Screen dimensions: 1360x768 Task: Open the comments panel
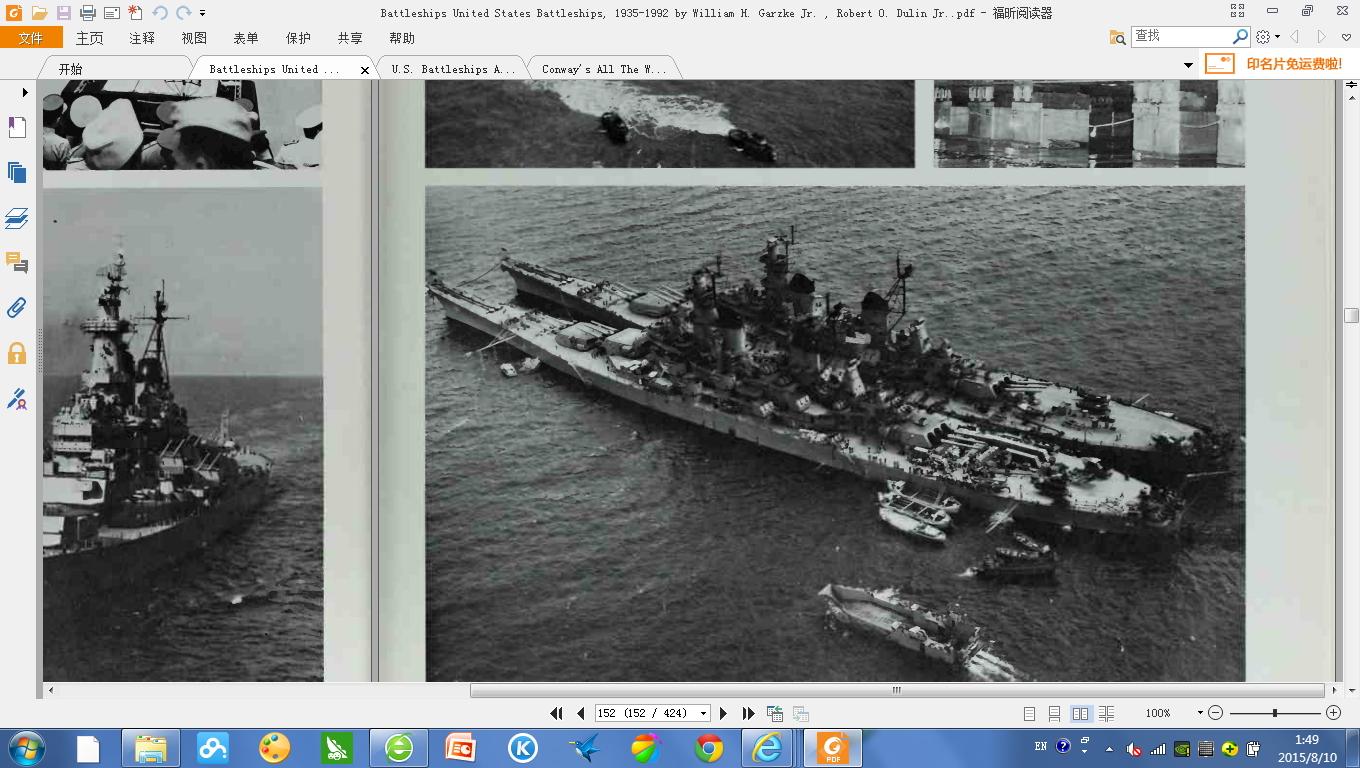click(x=17, y=263)
